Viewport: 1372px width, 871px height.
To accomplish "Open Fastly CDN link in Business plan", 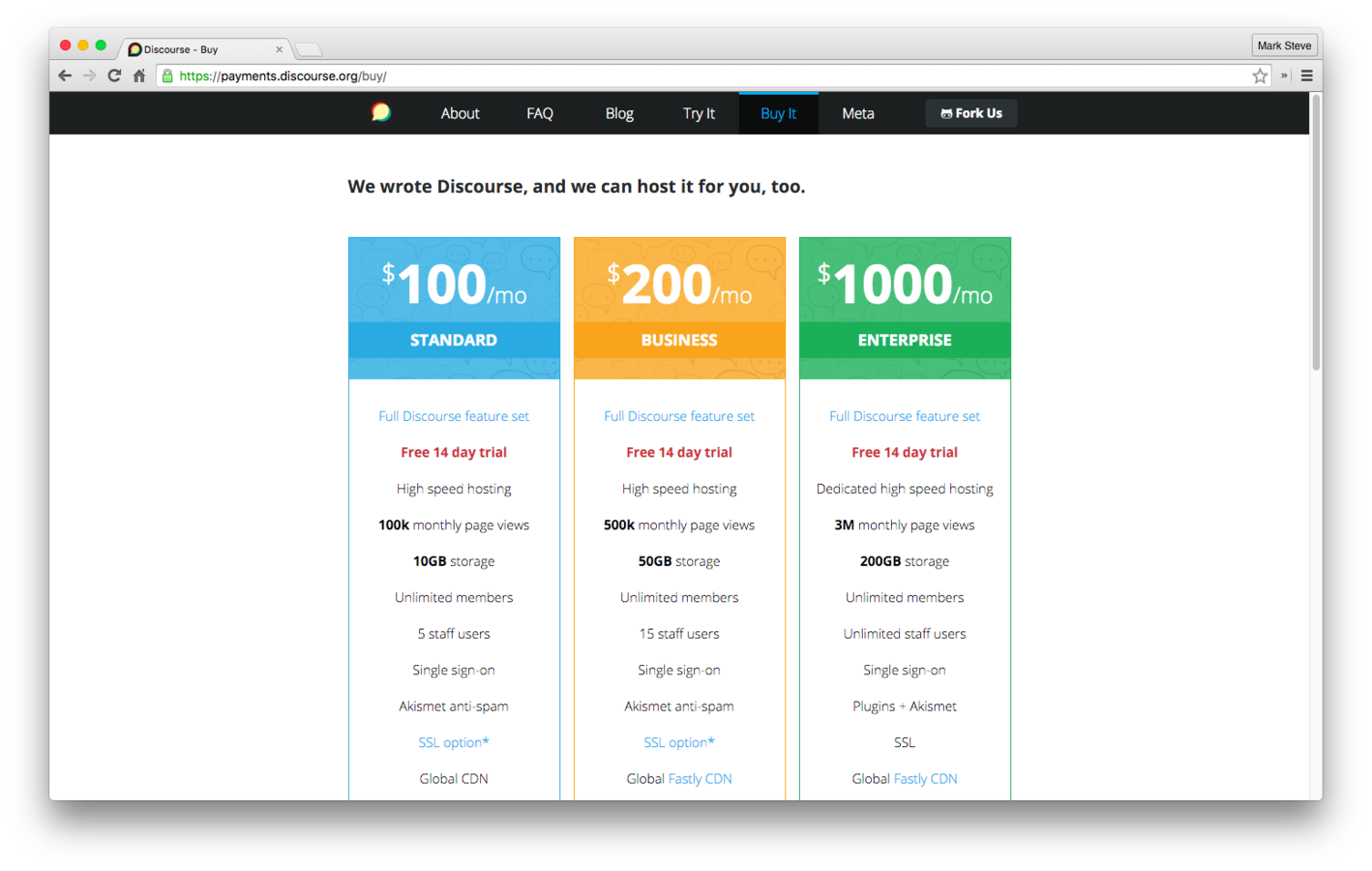I will pos(701,778).
